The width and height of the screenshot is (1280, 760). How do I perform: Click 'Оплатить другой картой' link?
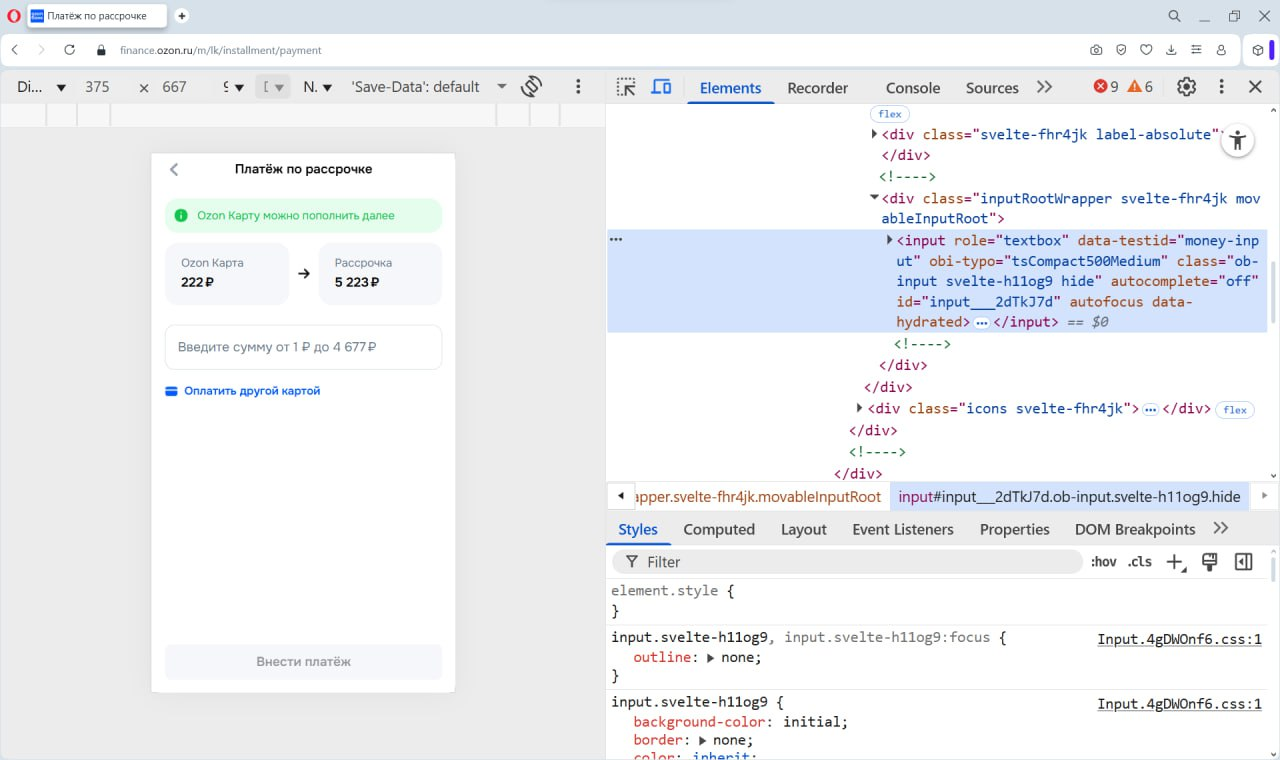coord(251,391)
